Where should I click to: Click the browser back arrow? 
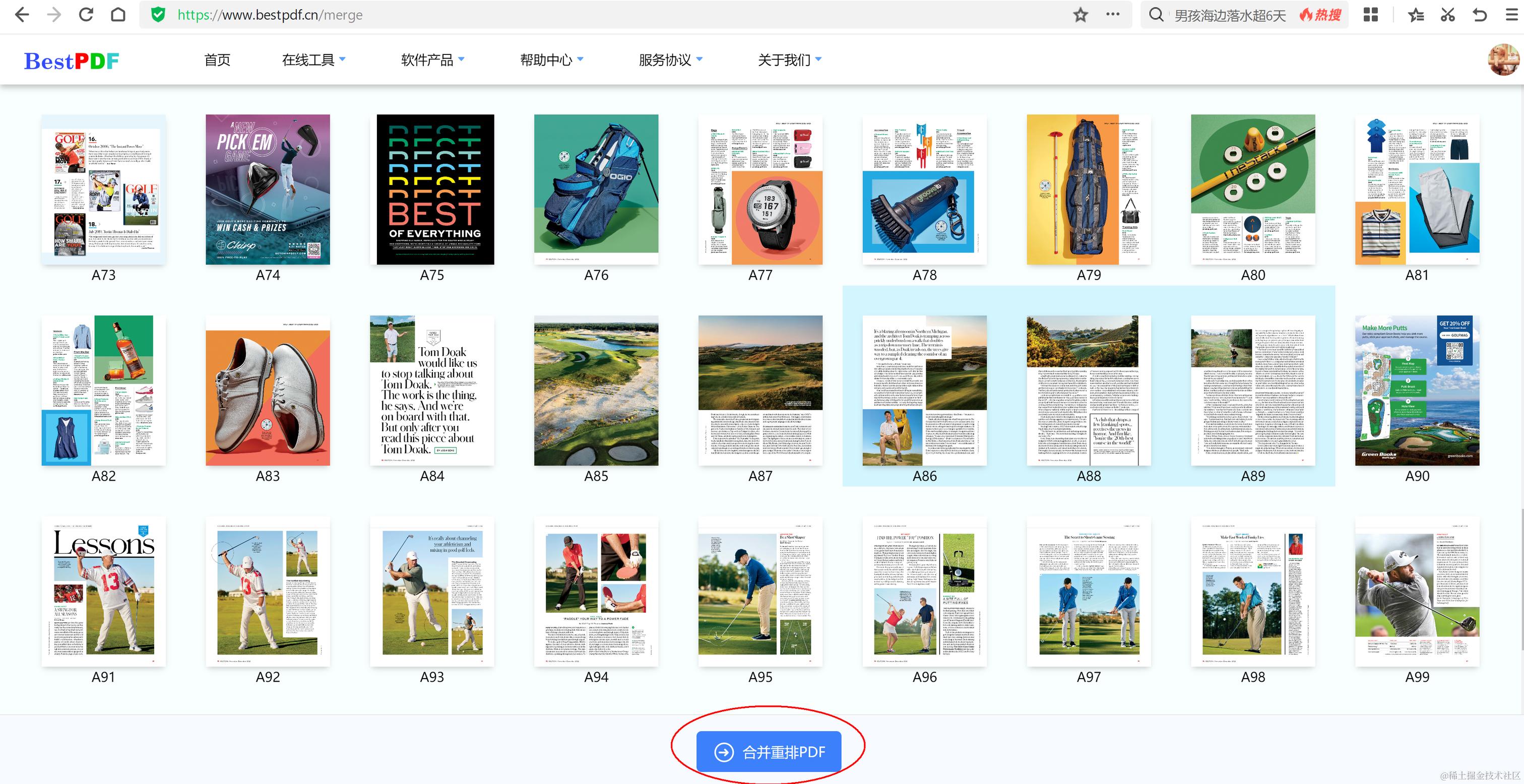coord(21,15)
